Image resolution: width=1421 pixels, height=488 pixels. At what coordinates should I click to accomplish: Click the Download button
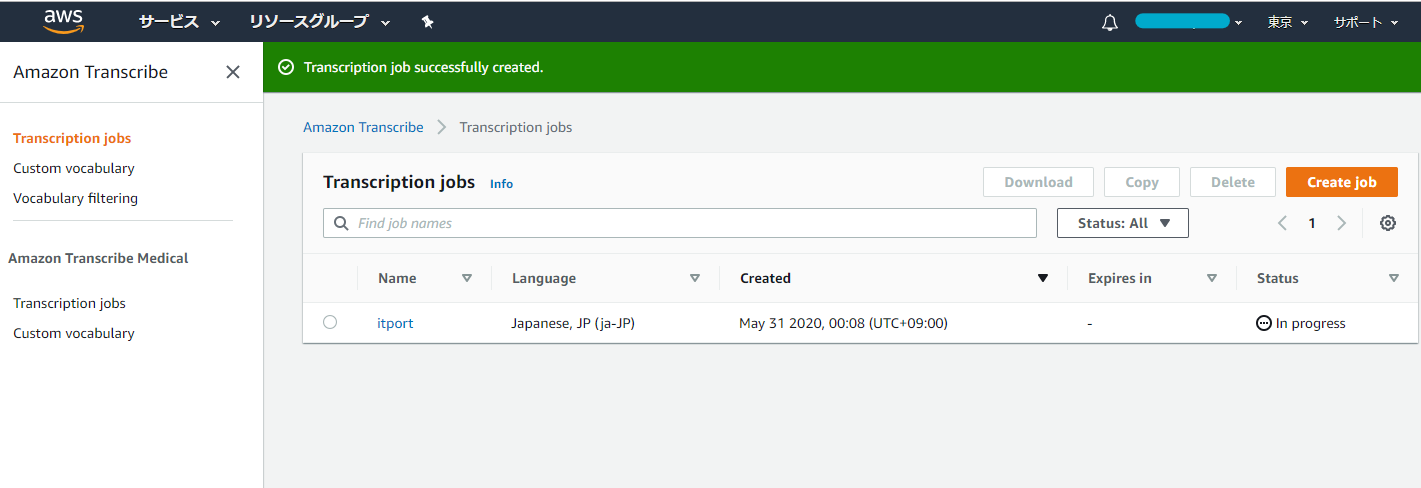[1038, 182]
